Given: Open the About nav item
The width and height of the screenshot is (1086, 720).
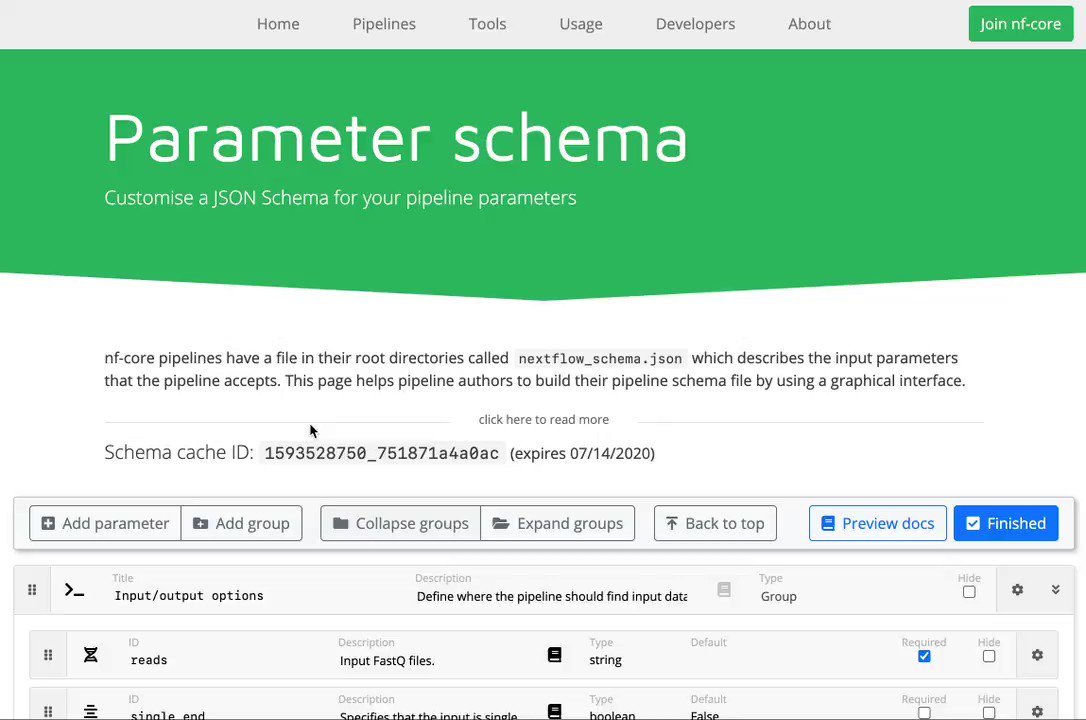Looking at the screenshot, I should [809, 24].
